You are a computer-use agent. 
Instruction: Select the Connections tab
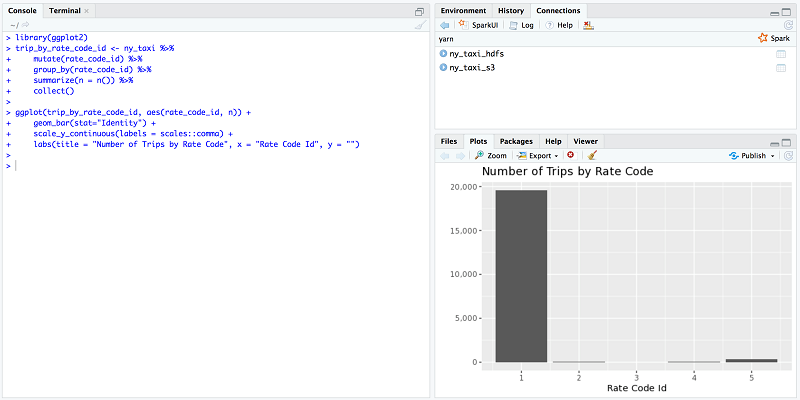[558, 11]
